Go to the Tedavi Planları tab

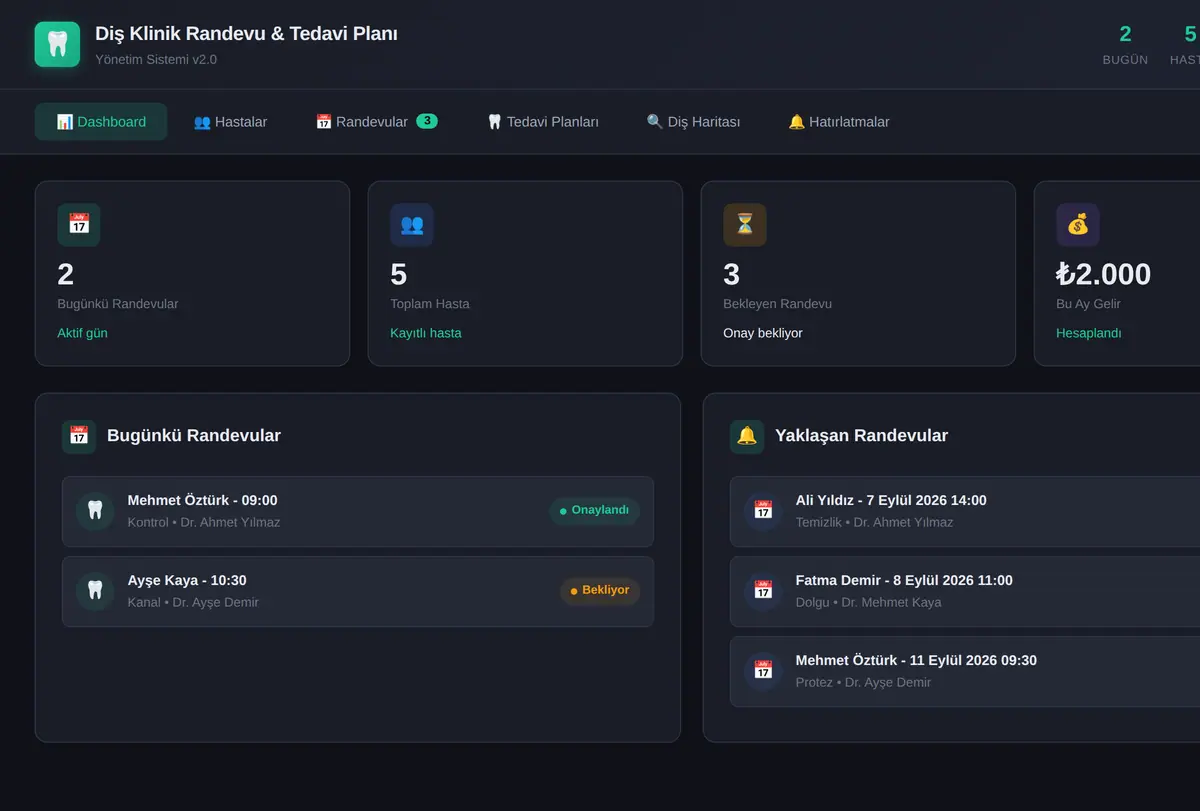point(543,122)
